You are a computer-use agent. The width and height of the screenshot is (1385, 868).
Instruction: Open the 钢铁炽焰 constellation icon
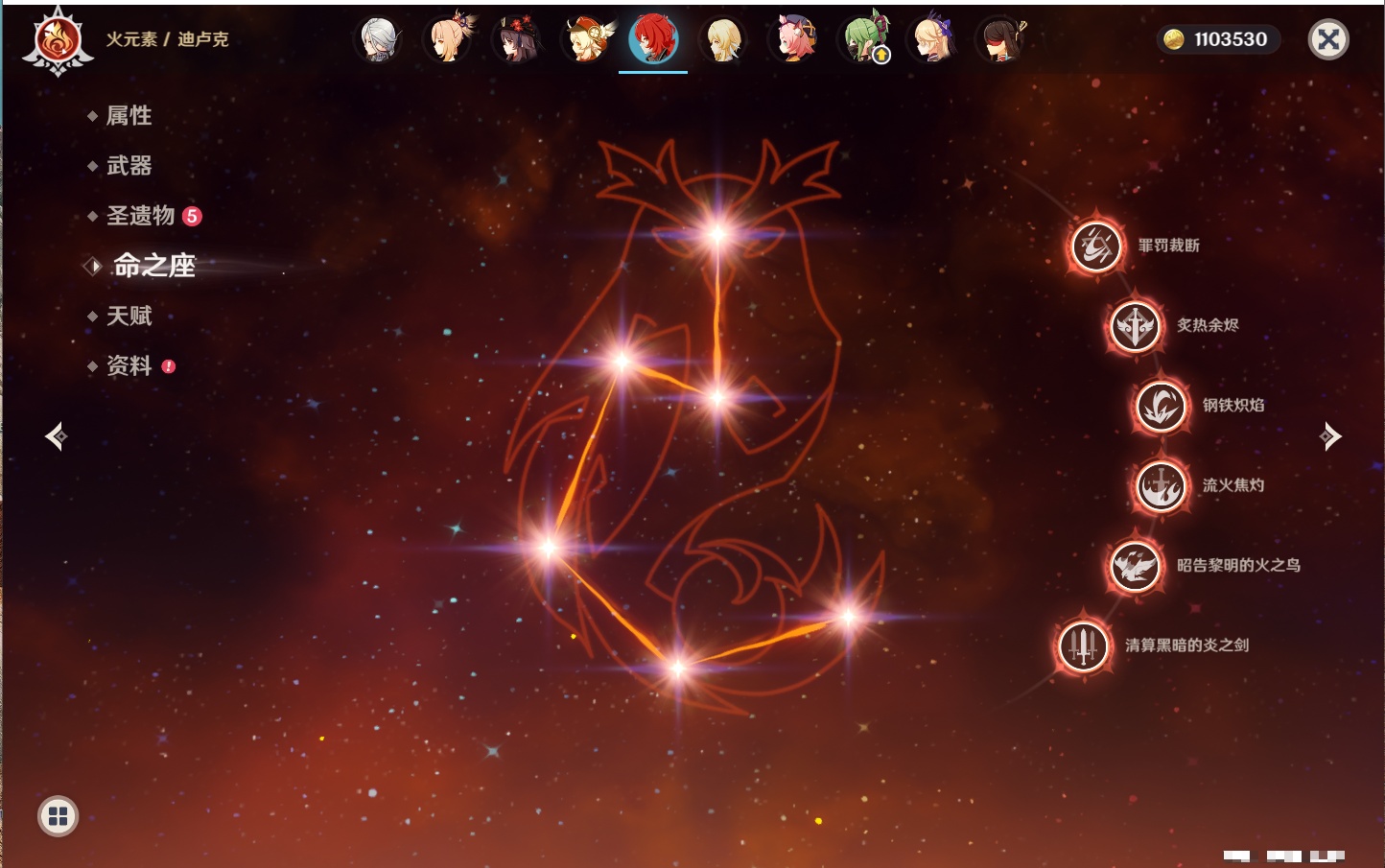[x=1161, y=407]
